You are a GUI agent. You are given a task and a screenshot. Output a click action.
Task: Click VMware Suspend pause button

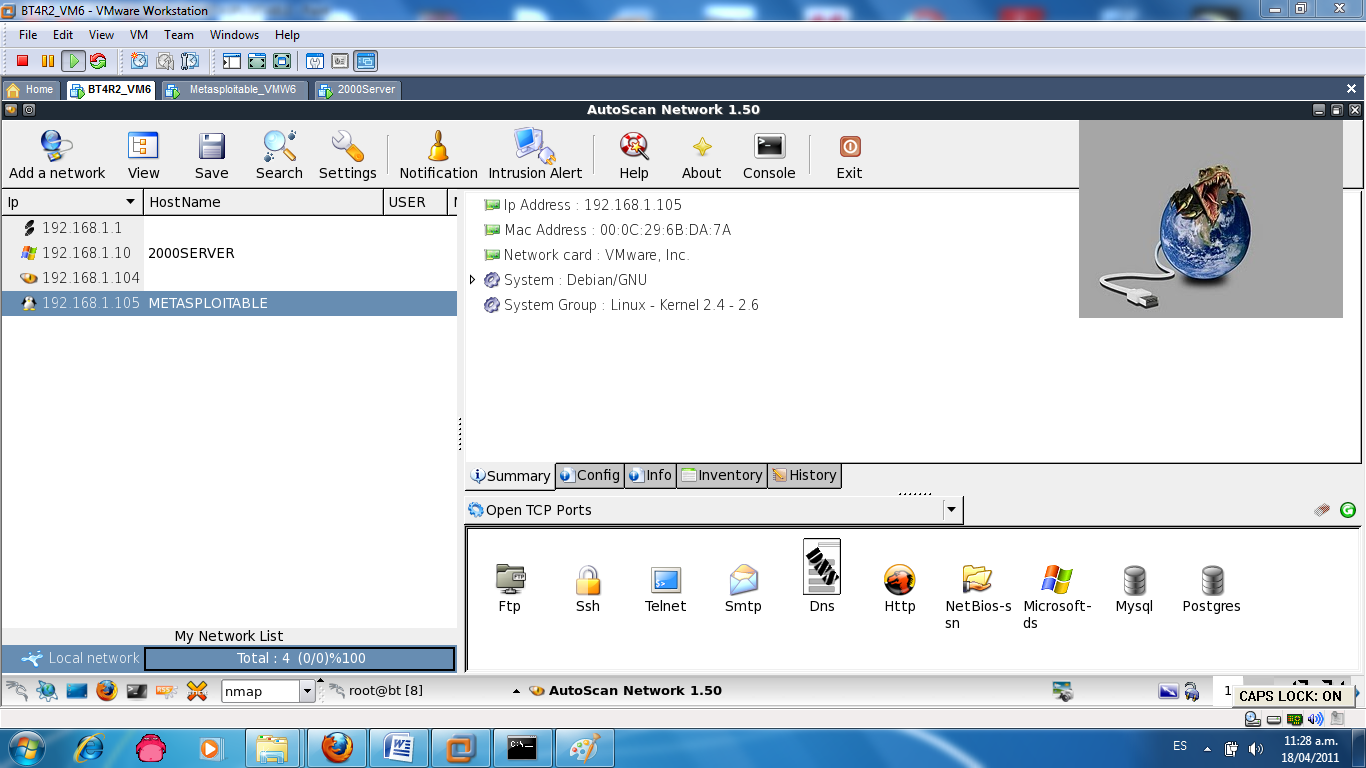(48, 61)
